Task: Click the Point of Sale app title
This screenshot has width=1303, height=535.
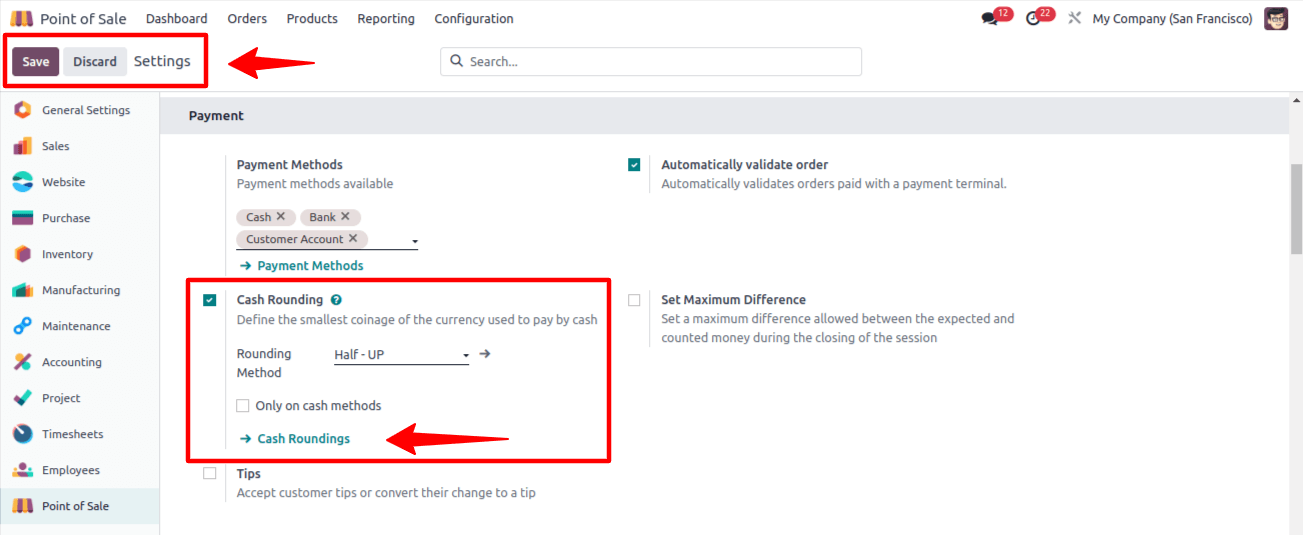Action: point(83,19)
